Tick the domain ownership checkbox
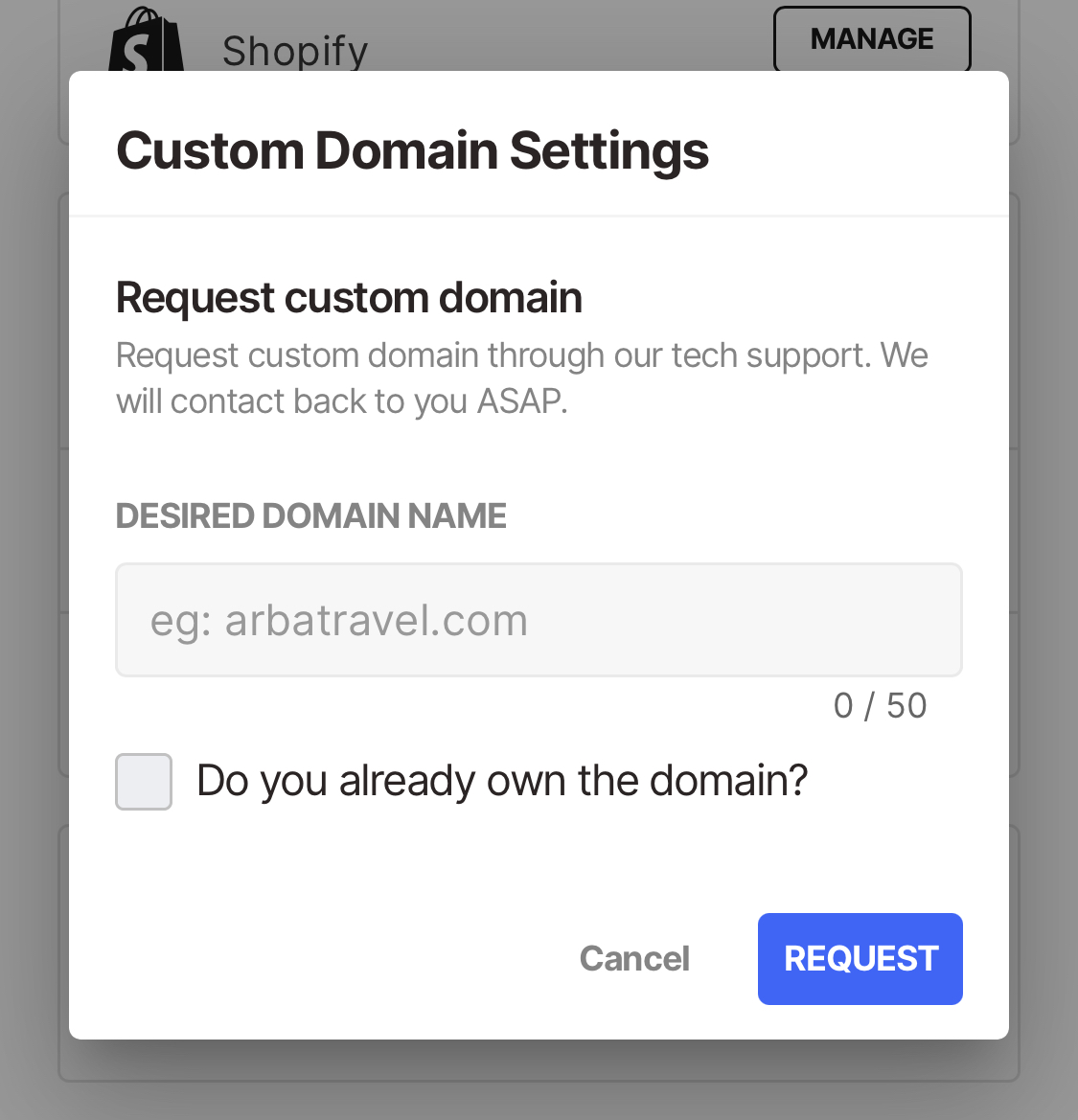The height and width of the screenshot is (1120, 1078). coord(144,782)
